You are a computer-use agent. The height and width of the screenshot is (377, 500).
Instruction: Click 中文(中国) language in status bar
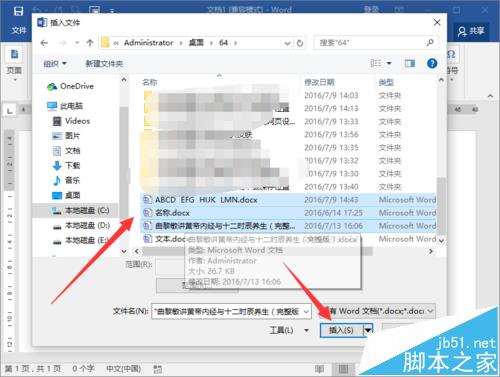(x=123, y=369)
